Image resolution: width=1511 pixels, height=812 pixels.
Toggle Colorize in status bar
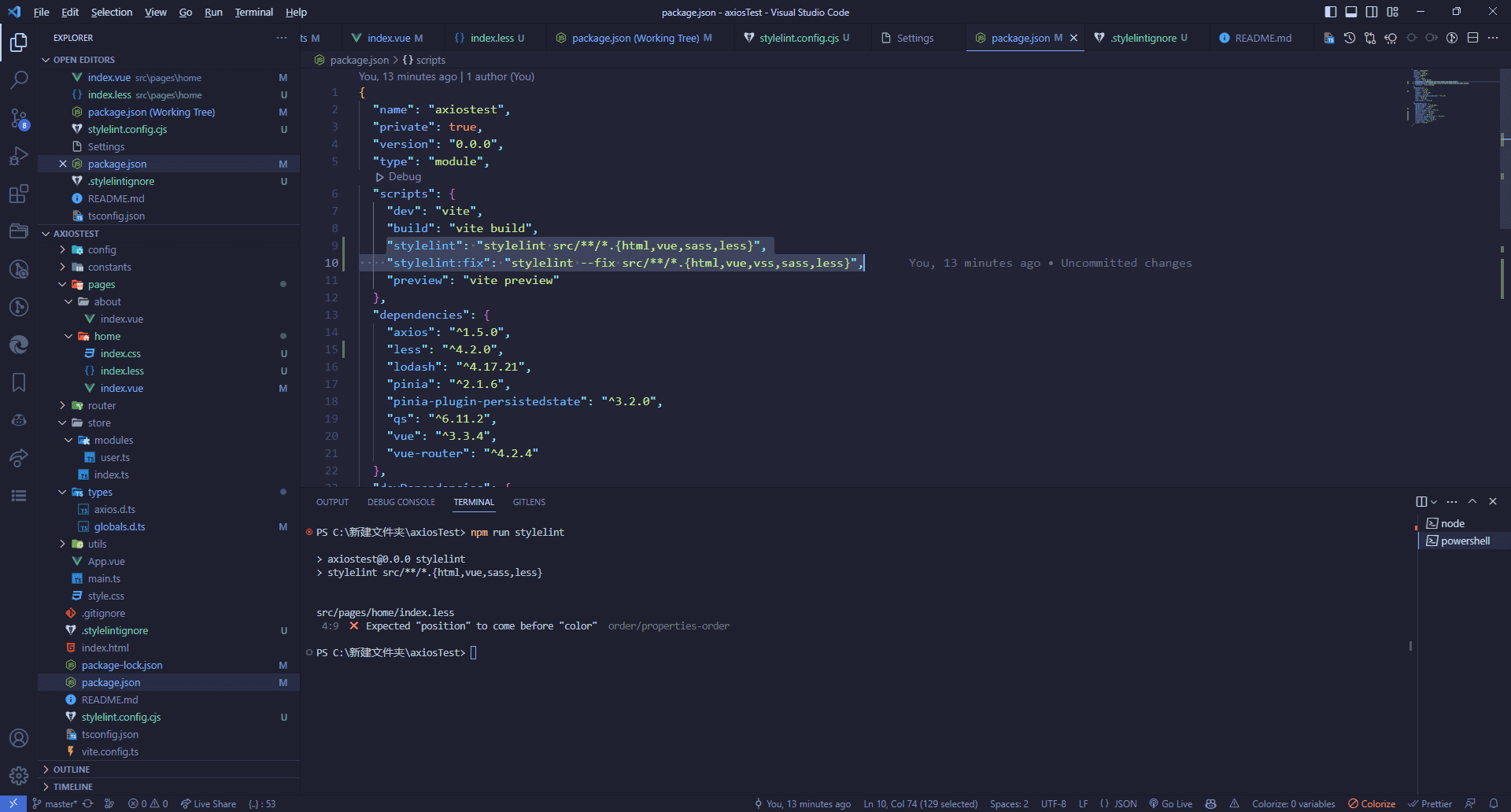(1372, 803)
